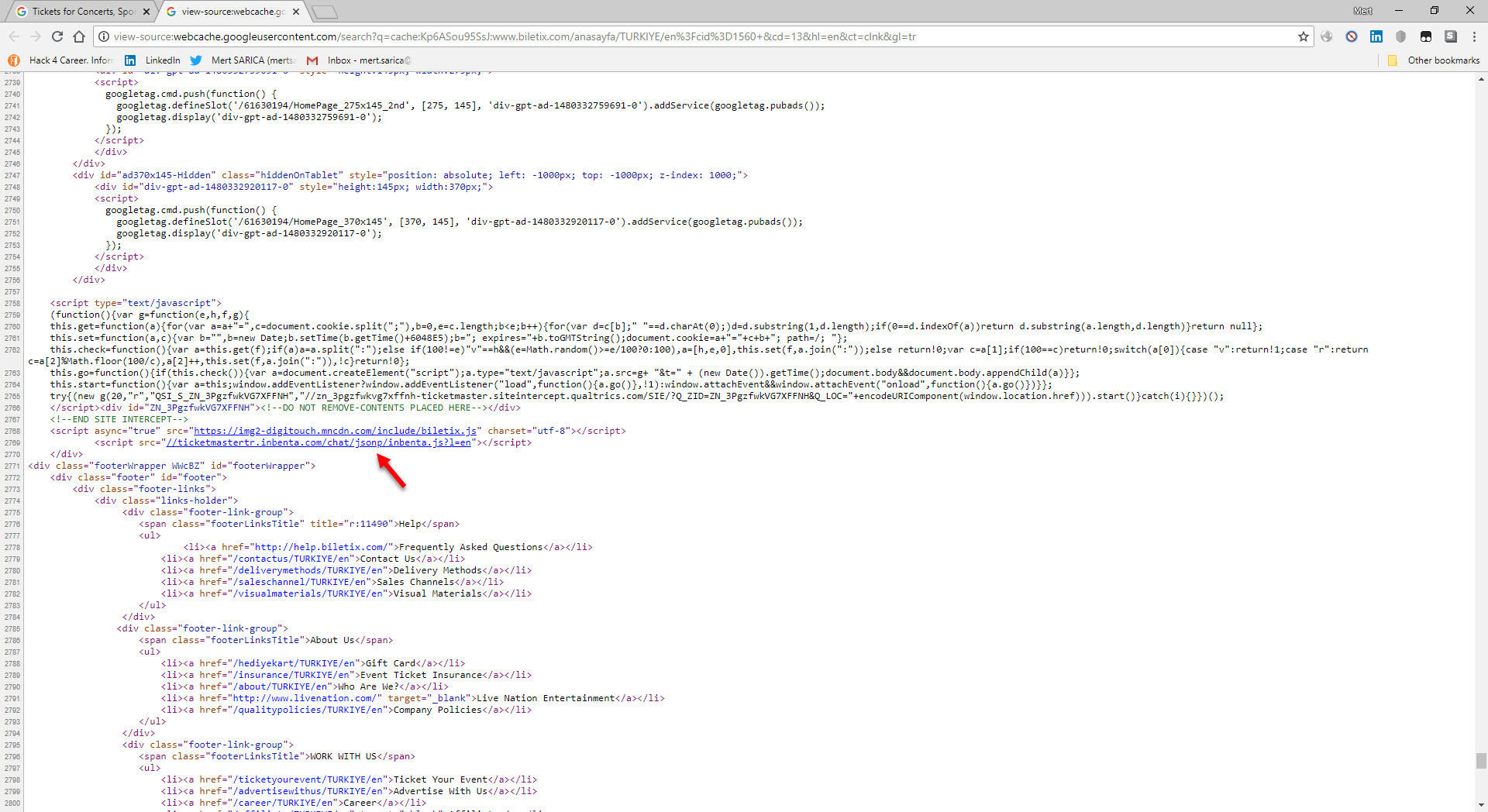The height and width of the screenshot is (812, 1488).
Task: Click the browser forward arrow
Action: click(x=36, y=36)
